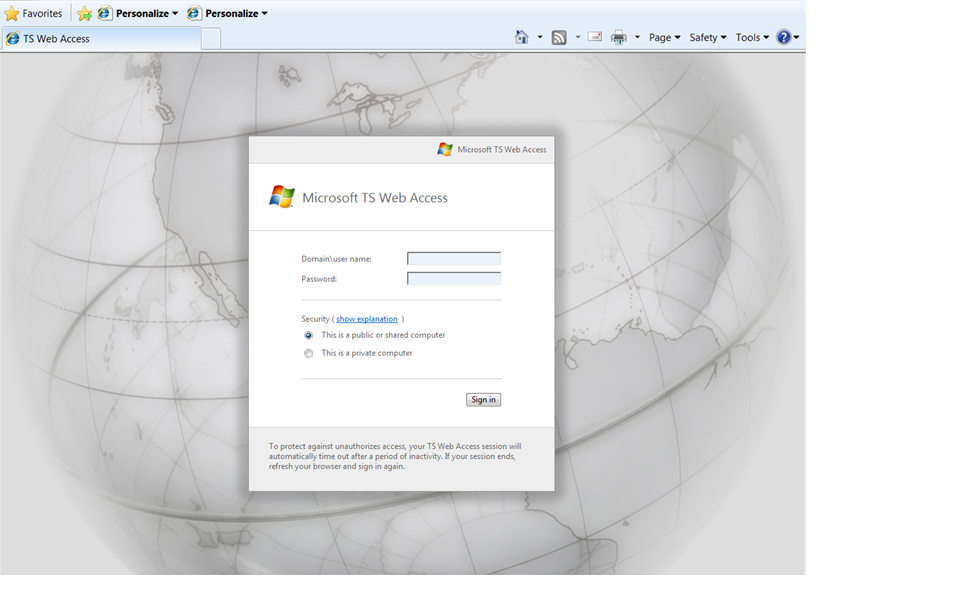Click the Favorites star icon

[x=12, y=14]
